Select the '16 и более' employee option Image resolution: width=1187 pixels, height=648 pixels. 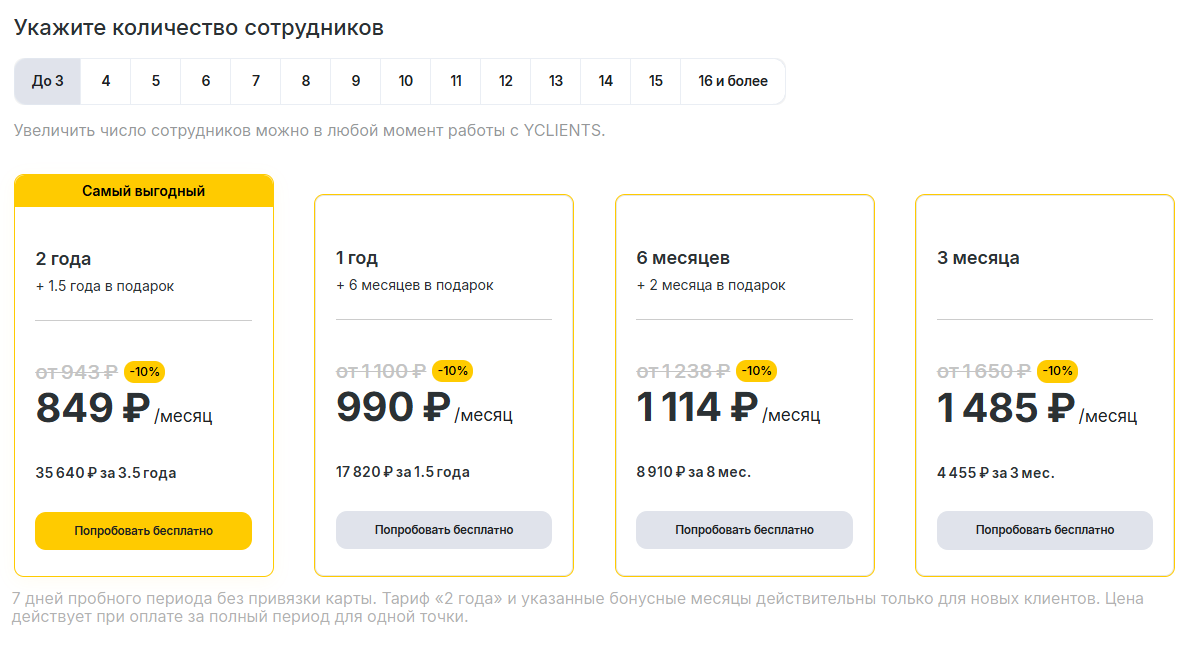point(733,81)
